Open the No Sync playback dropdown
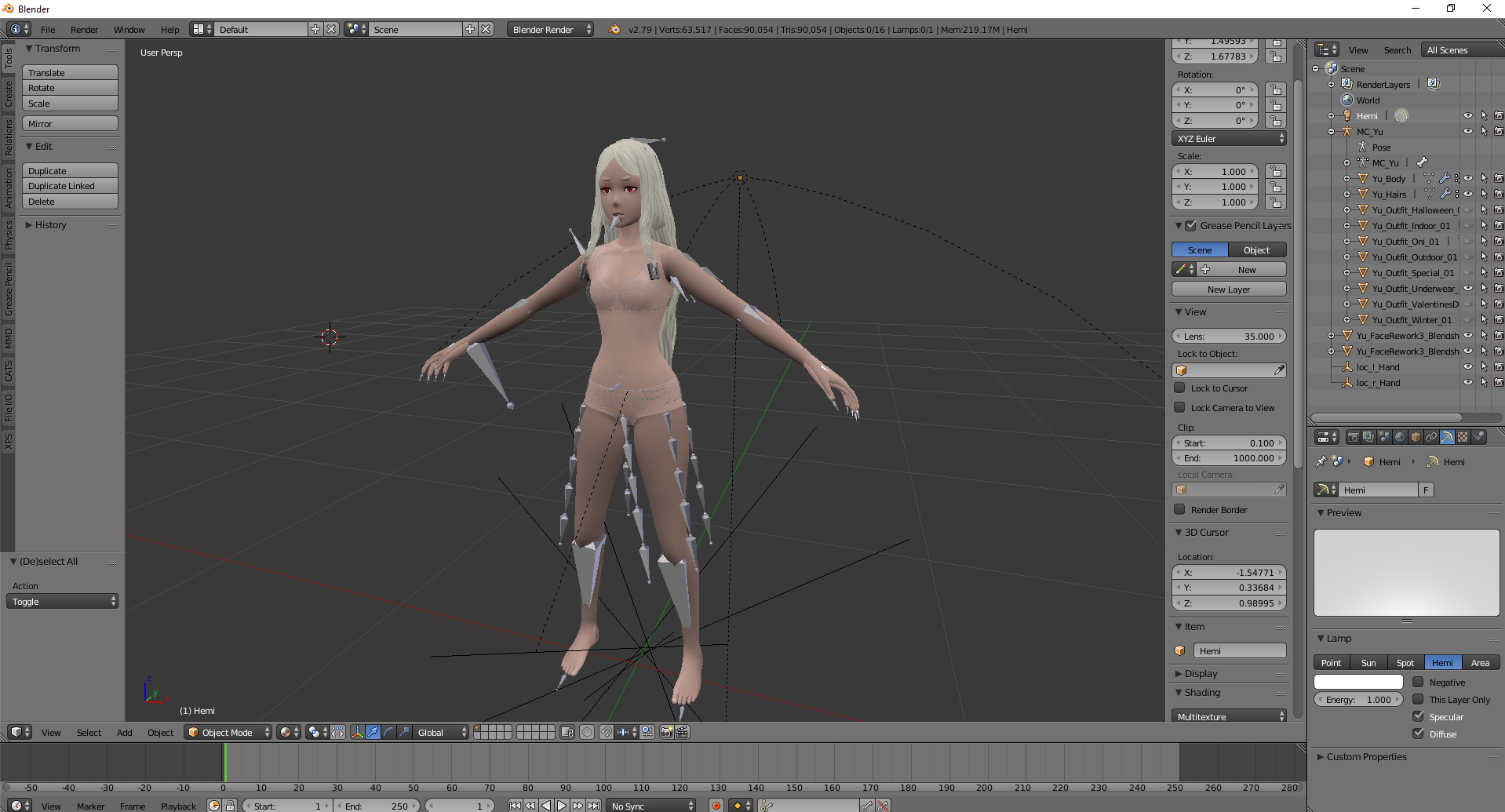1505x812 pixels. (651, 806)
